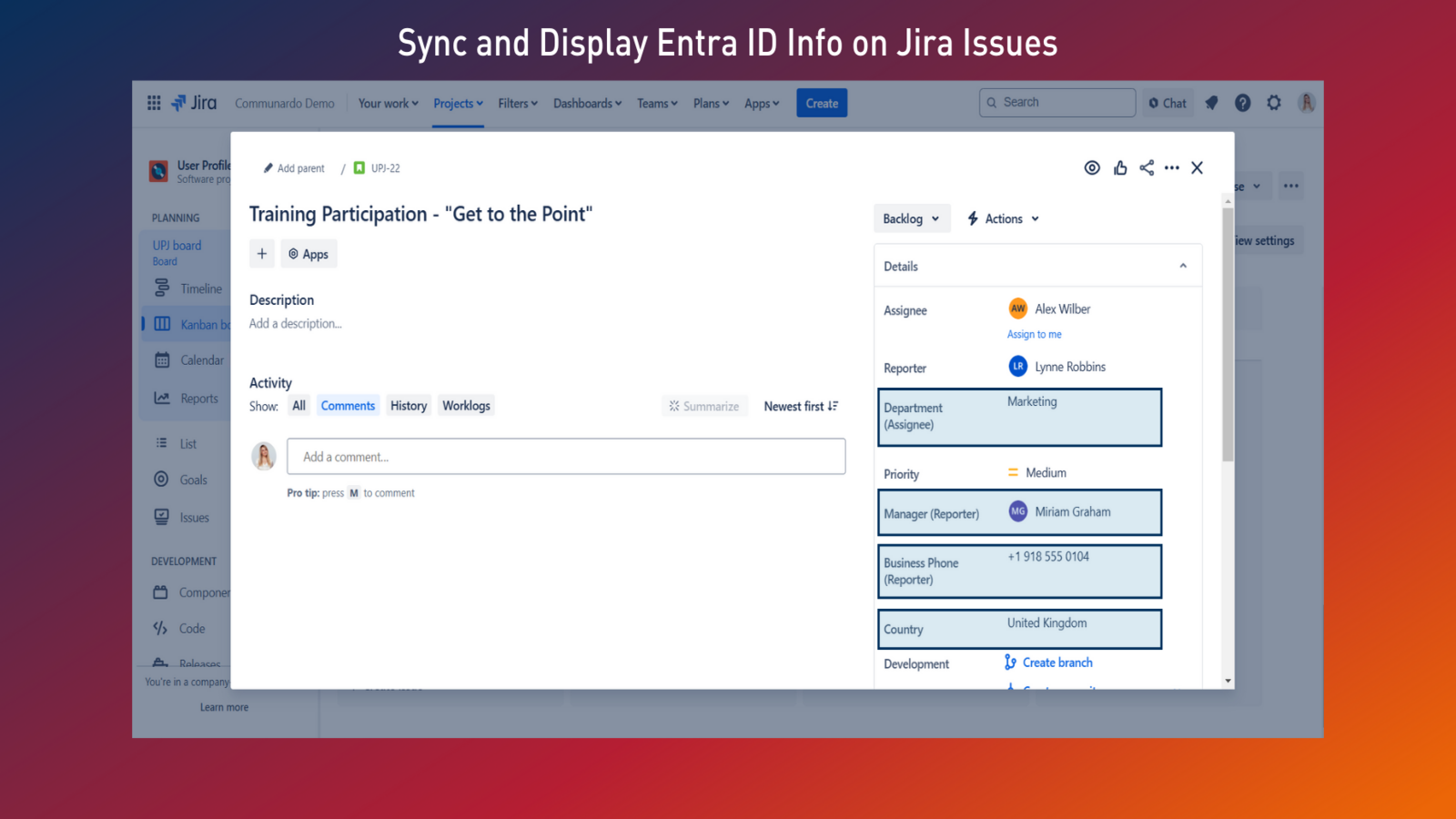Open the Projects menu
This screenshot has width=1456, height=819.
tap(458, 104)
